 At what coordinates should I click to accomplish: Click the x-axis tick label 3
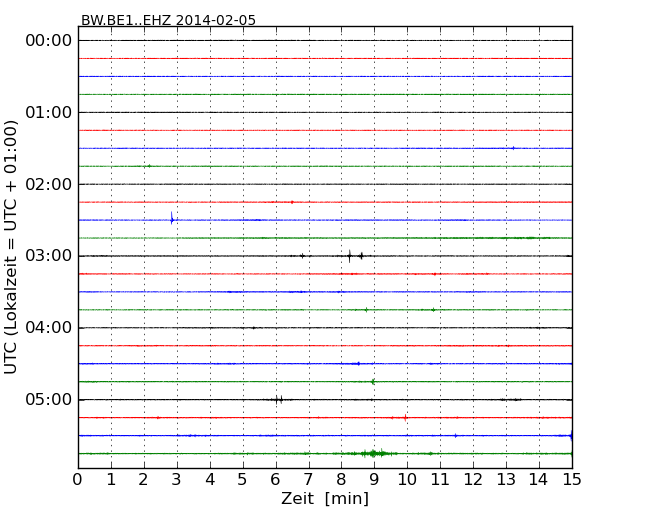point(177,480)
